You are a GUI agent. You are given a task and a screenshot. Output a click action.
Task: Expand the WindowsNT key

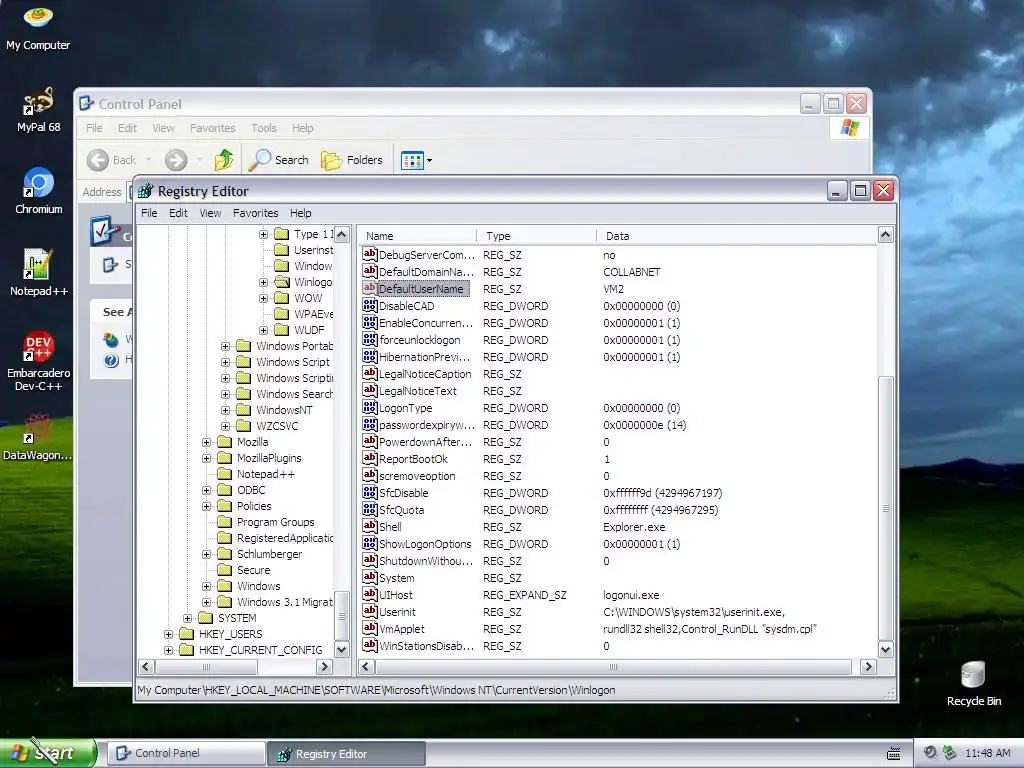[225, 410]
